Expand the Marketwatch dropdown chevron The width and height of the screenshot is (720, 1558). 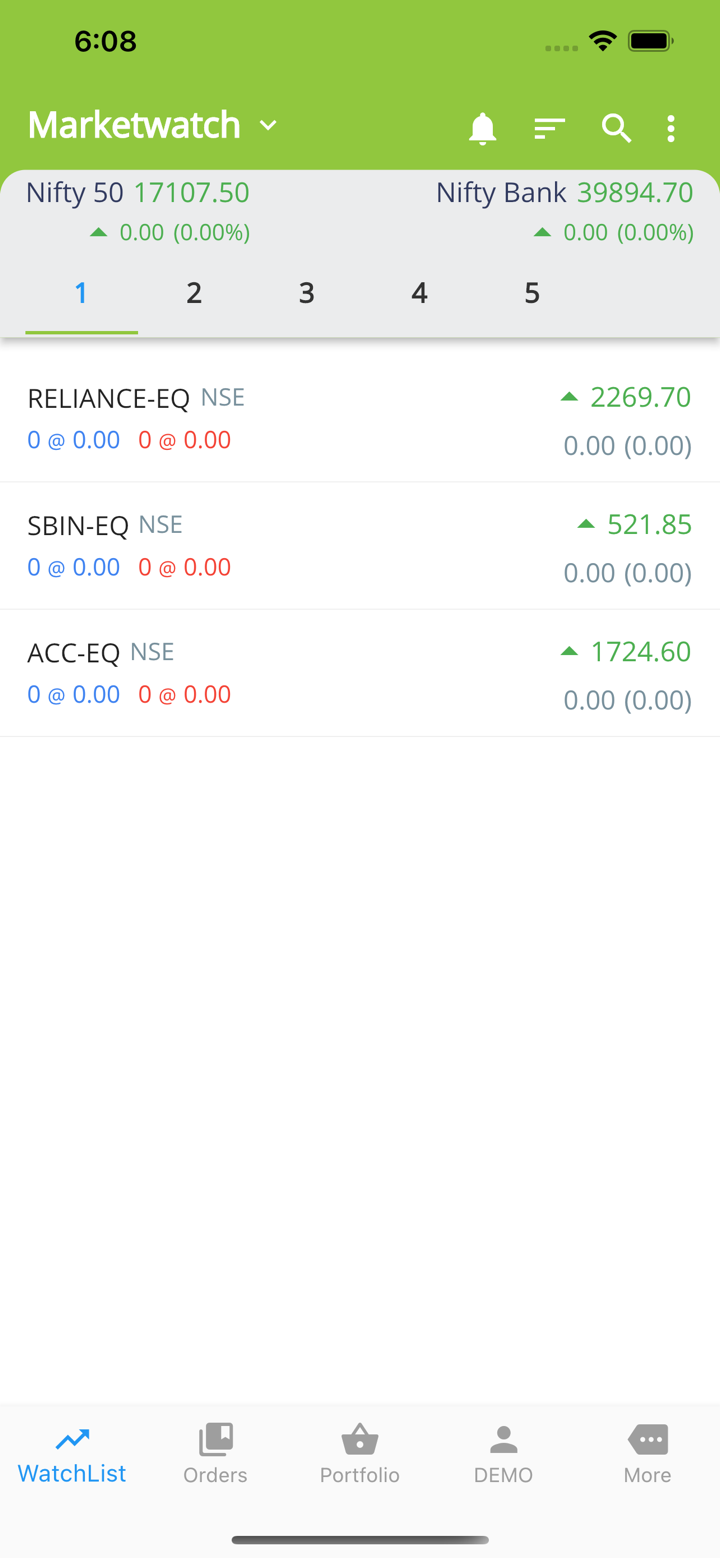click(x=268, y=125)
